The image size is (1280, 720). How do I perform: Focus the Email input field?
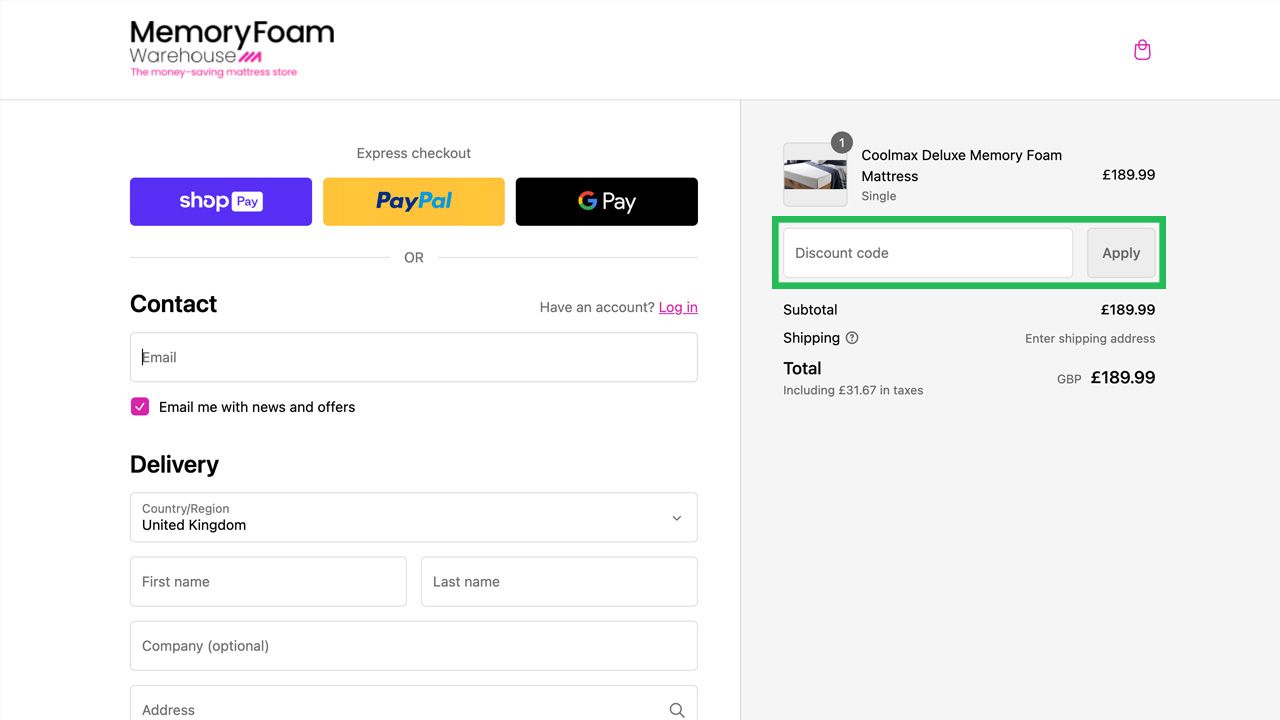click(414, 357)
